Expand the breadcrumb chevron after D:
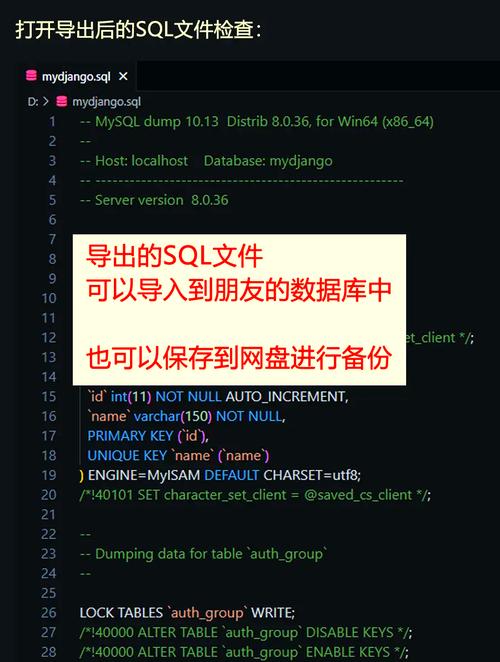This screenshot has width=500, height=662. 46,102
